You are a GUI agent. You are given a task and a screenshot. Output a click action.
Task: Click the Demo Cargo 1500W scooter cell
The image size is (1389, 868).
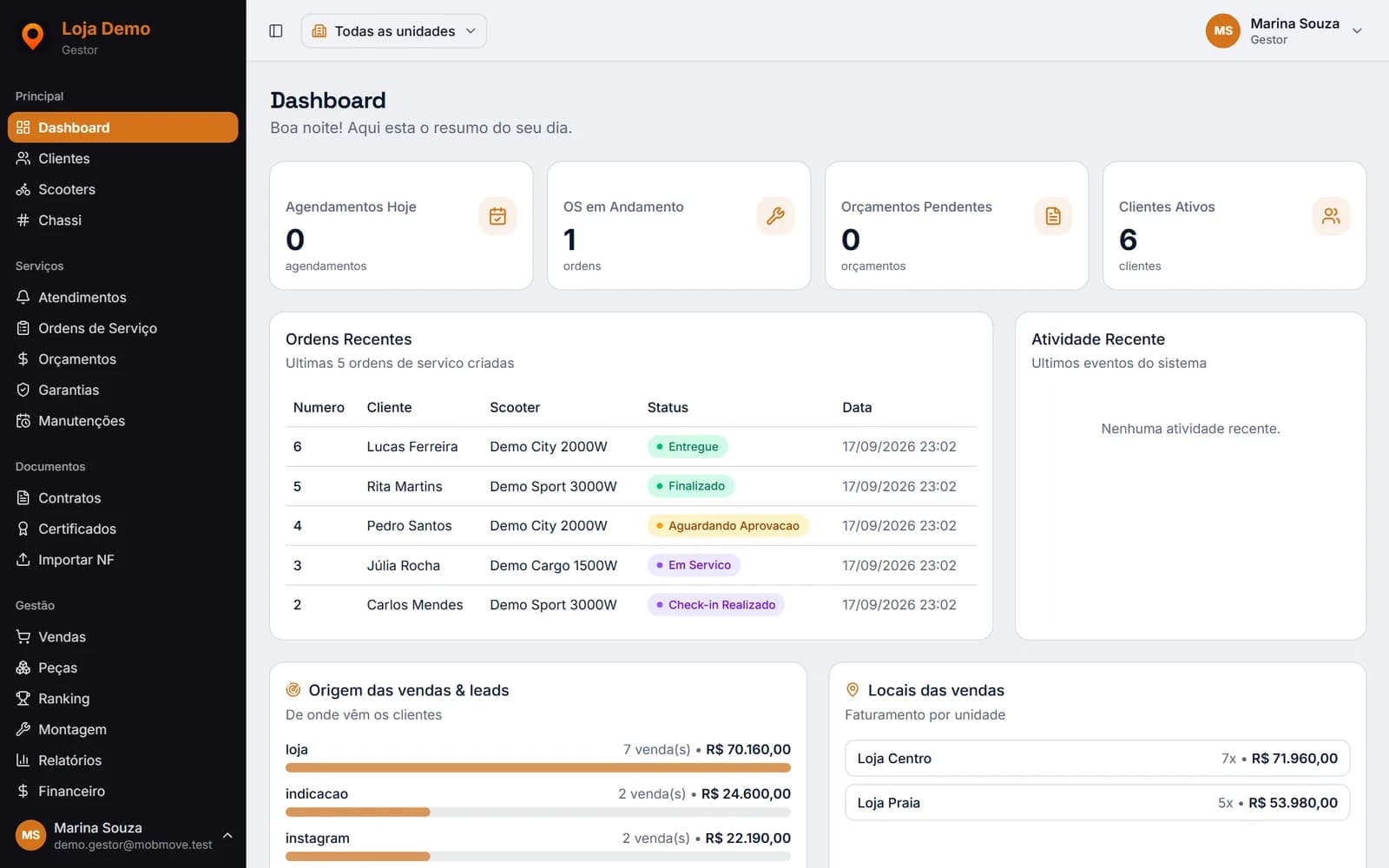click(553, 565)
